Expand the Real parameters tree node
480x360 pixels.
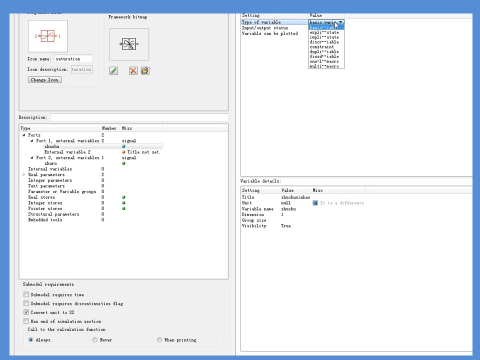tap(24, 174)
